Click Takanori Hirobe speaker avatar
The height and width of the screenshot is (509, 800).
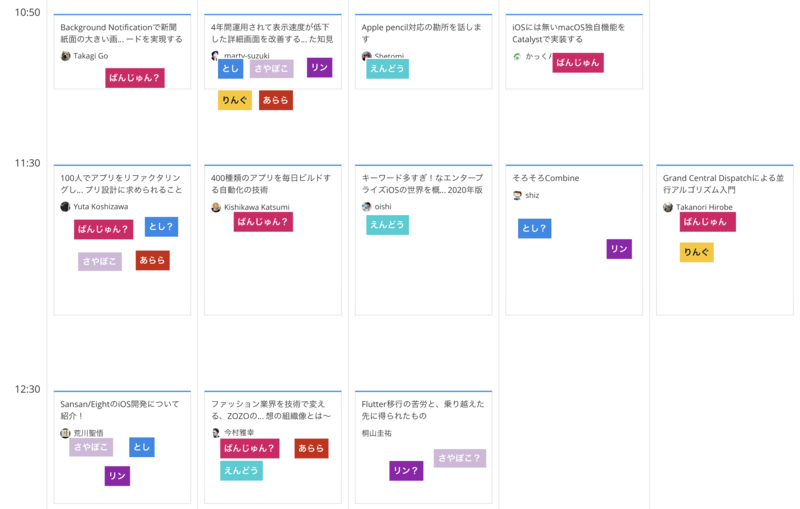(668, 207)
